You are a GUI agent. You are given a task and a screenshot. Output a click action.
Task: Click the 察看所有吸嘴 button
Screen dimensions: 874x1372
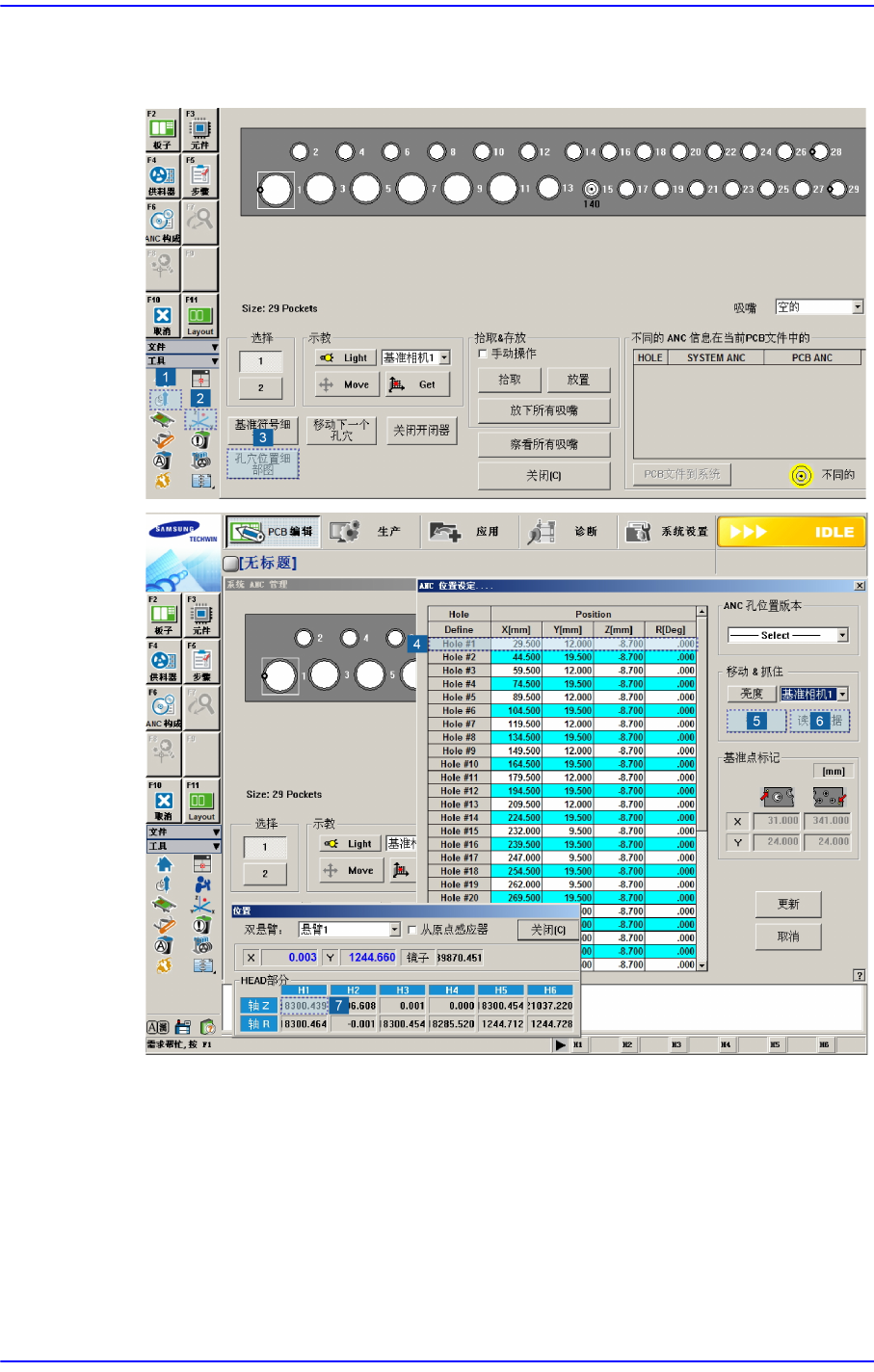click(x=544, y=445)
